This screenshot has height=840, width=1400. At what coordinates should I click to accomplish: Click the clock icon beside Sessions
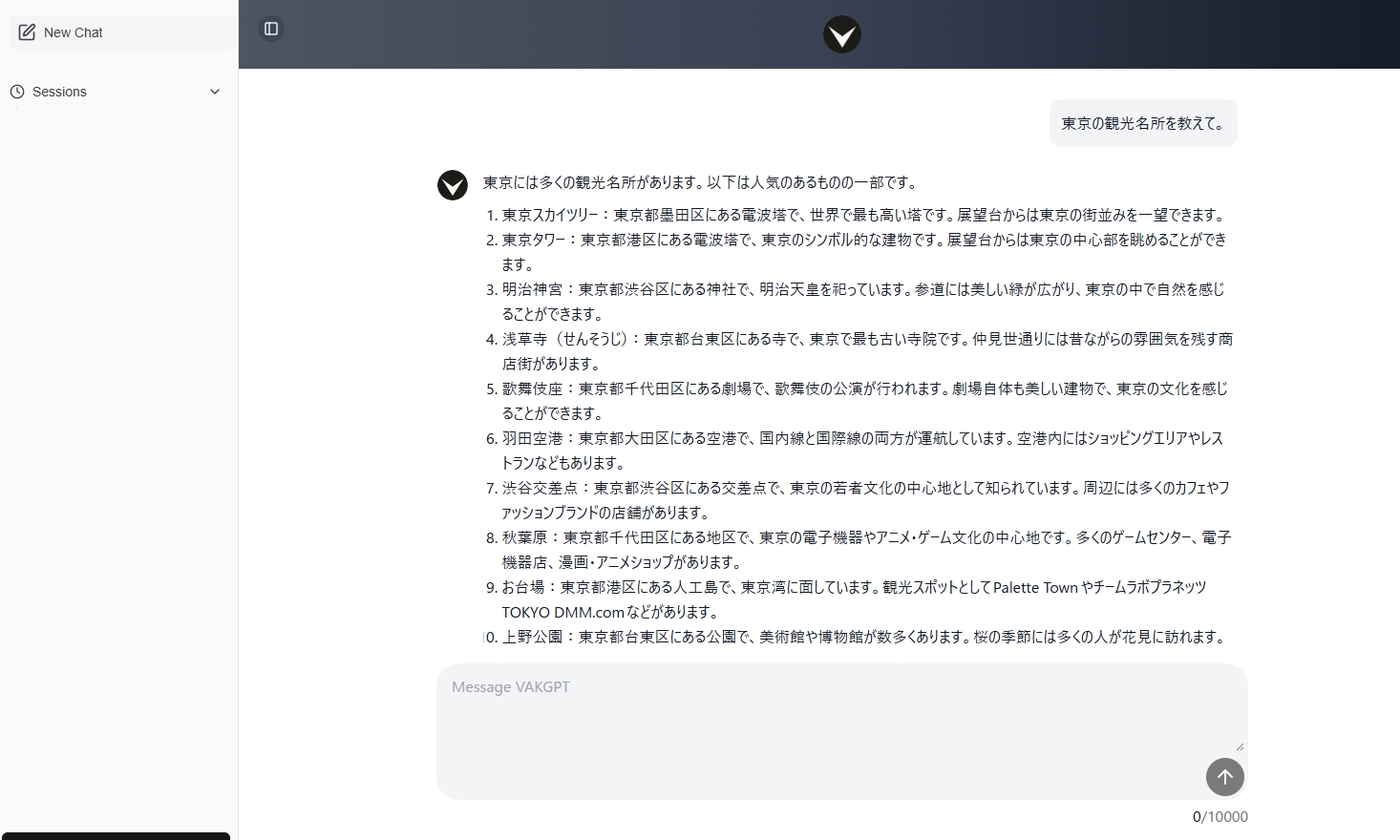17,92
